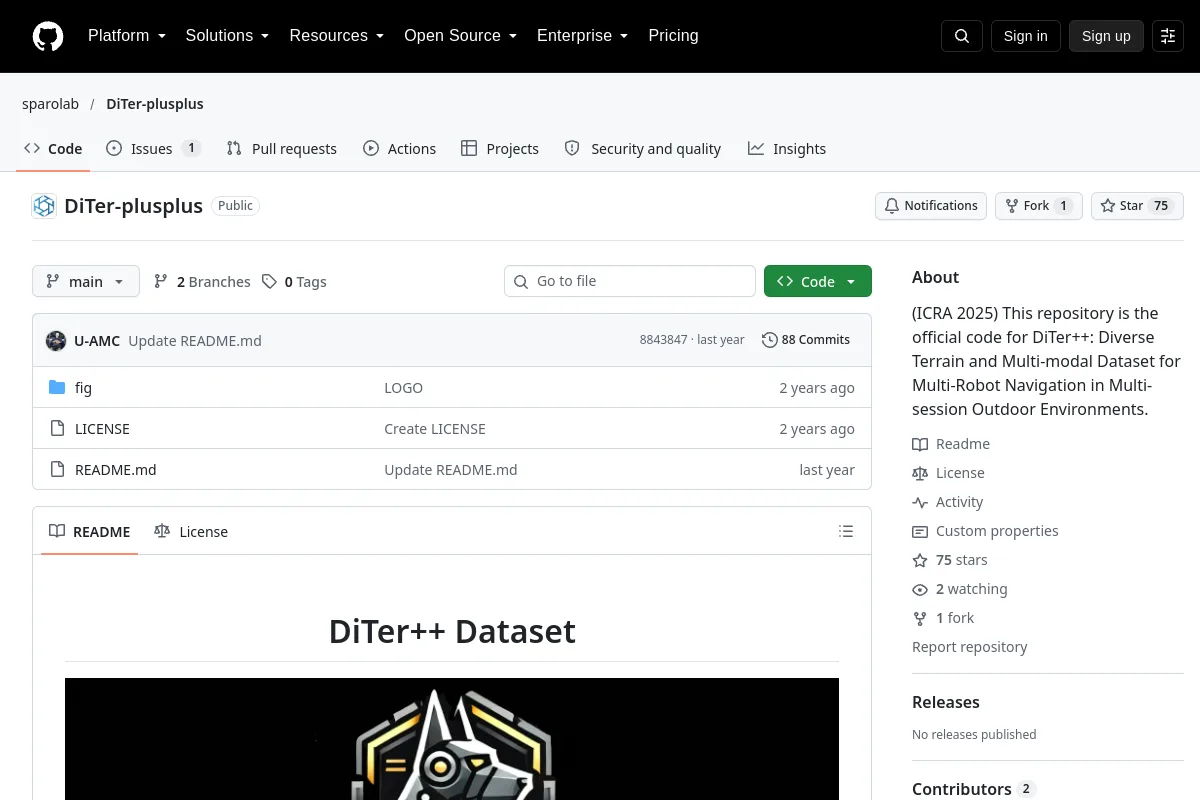Switch to the Pull requests tab
1200x800 pixels.
click(282, 149)
